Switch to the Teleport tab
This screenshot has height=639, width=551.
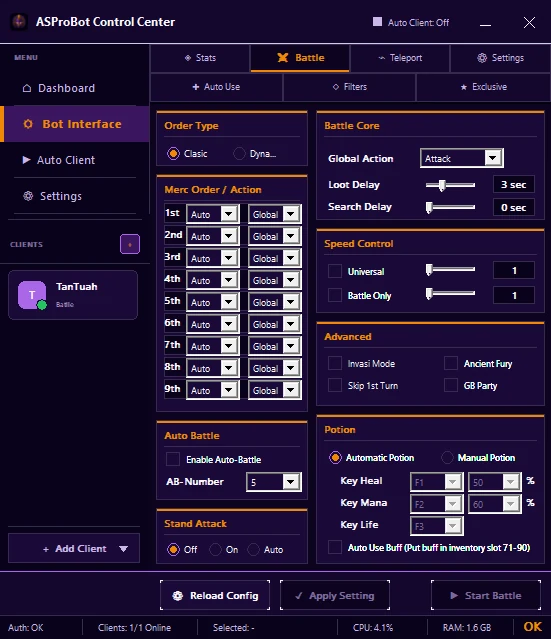pos(400,58)
